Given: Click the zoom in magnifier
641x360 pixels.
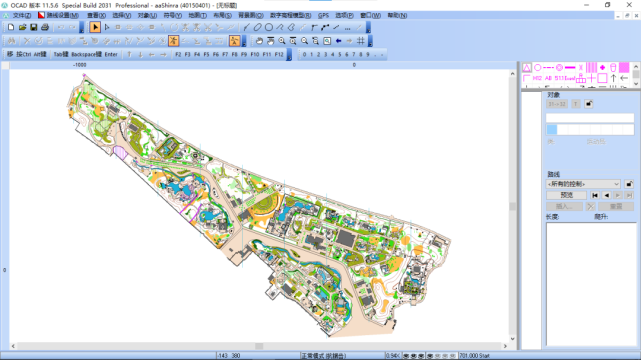Looking at the screenshot, I should click(282, 41).
